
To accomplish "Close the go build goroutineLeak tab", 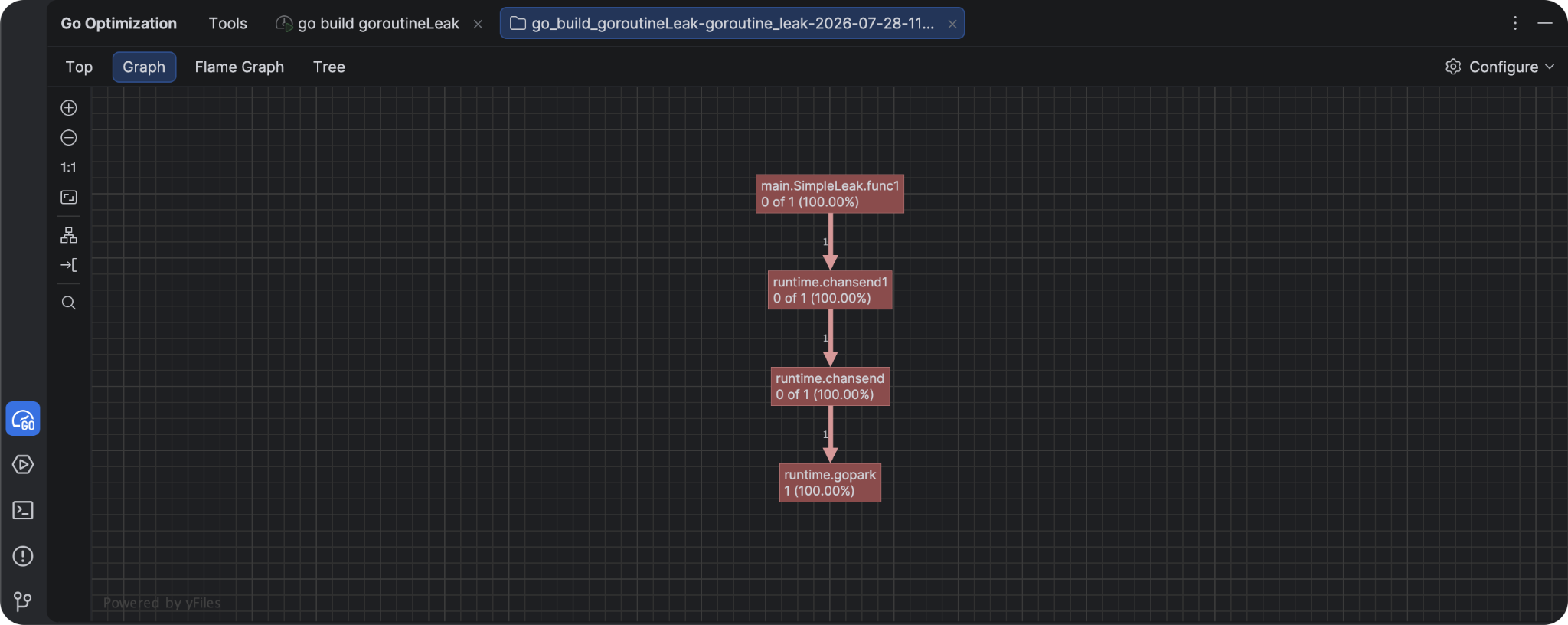I will (x=478, y=24).
